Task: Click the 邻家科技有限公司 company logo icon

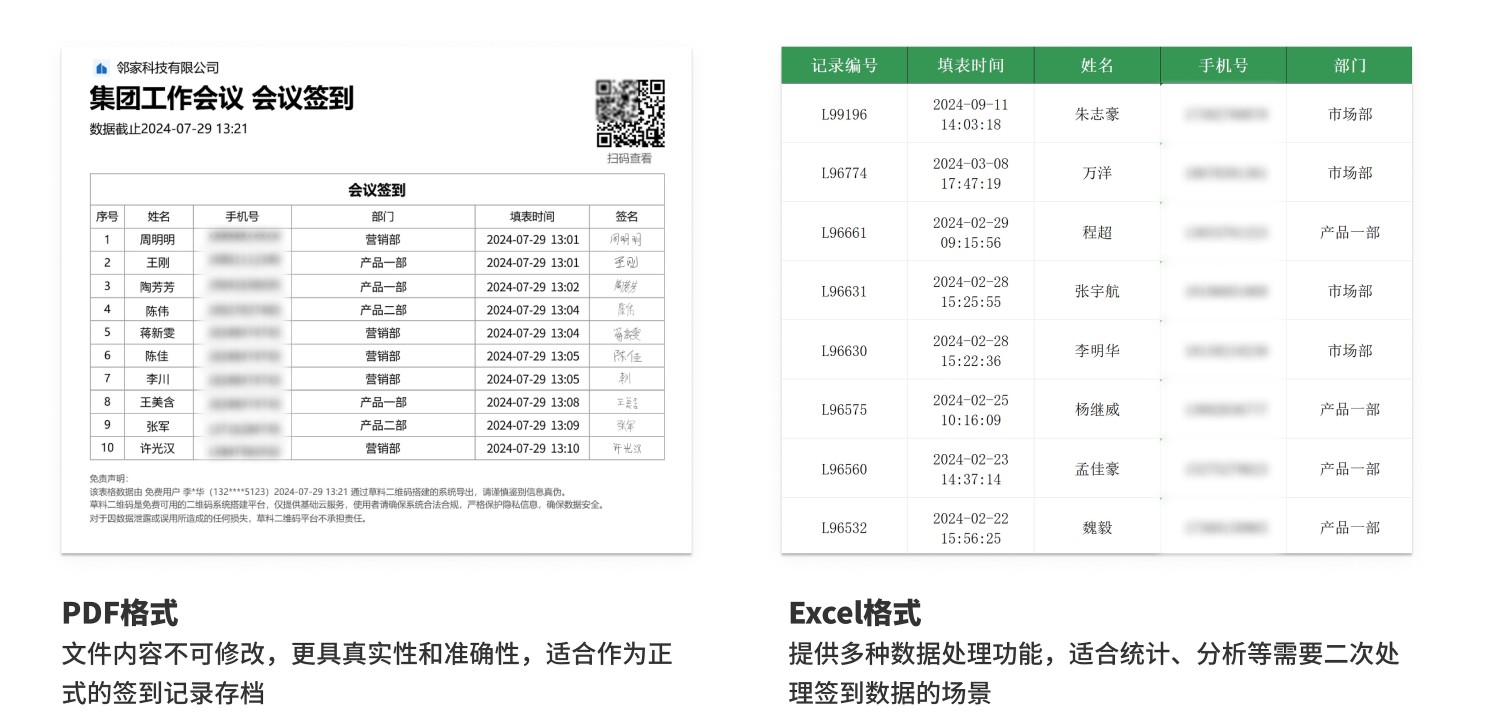Action: [101, 68]
